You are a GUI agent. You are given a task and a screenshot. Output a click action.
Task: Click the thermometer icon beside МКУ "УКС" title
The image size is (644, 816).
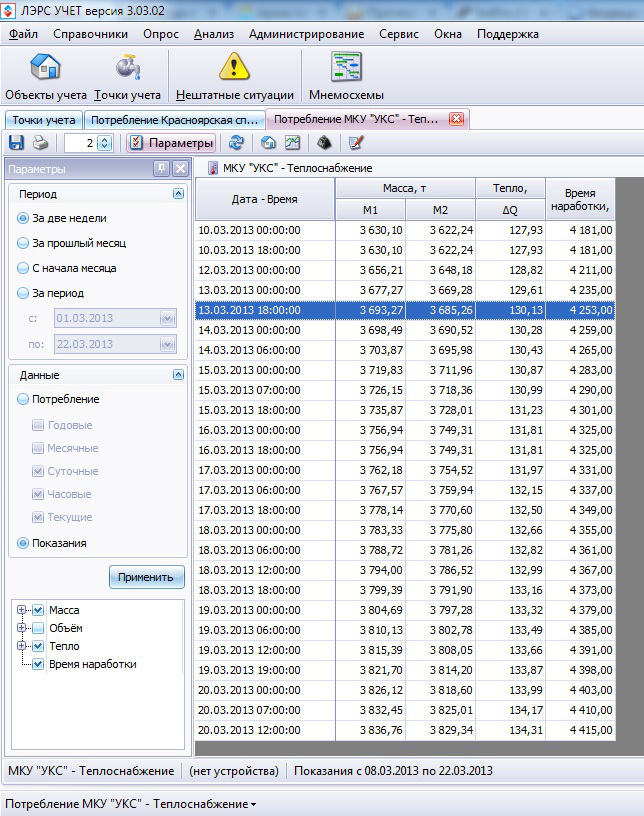[x=212, y=168]
